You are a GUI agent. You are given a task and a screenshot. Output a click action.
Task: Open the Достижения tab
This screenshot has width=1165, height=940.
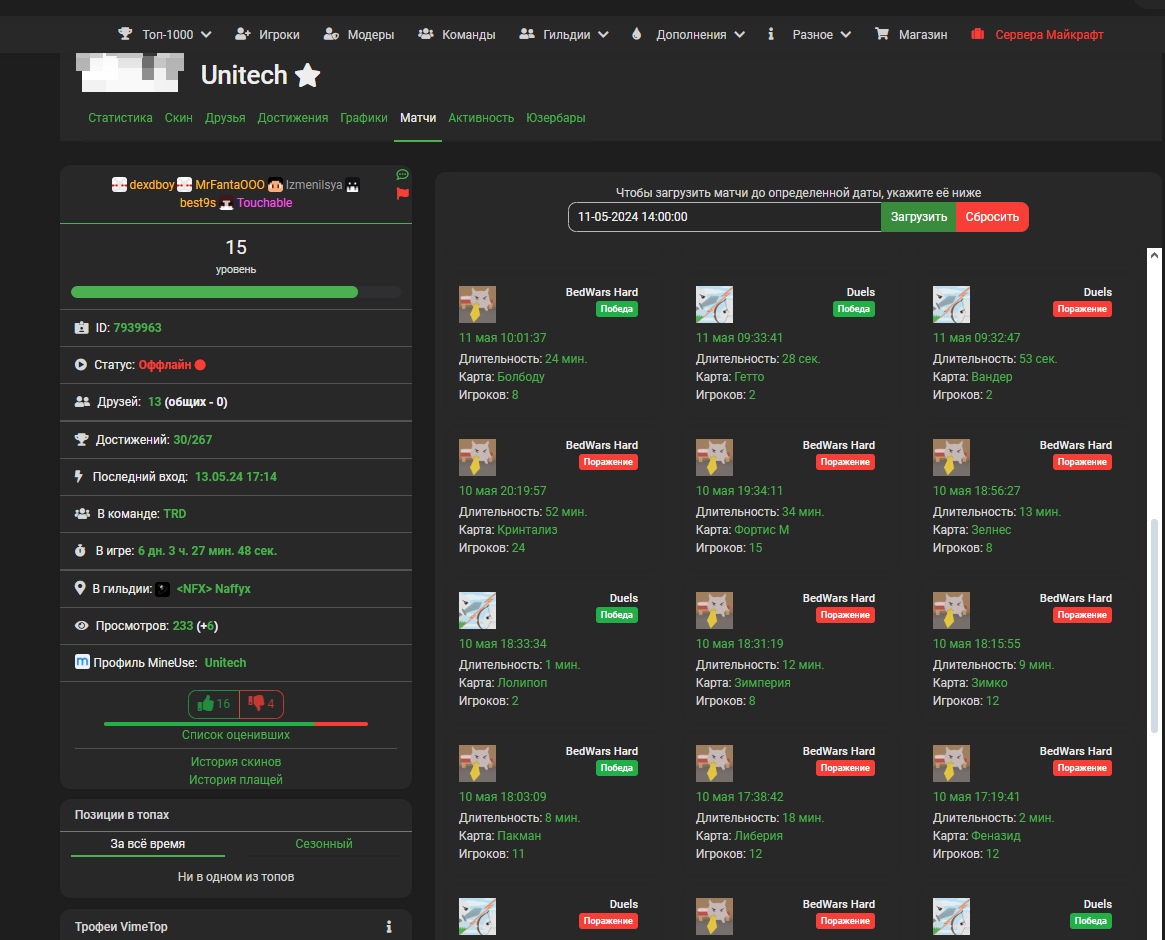click(292, 118)
